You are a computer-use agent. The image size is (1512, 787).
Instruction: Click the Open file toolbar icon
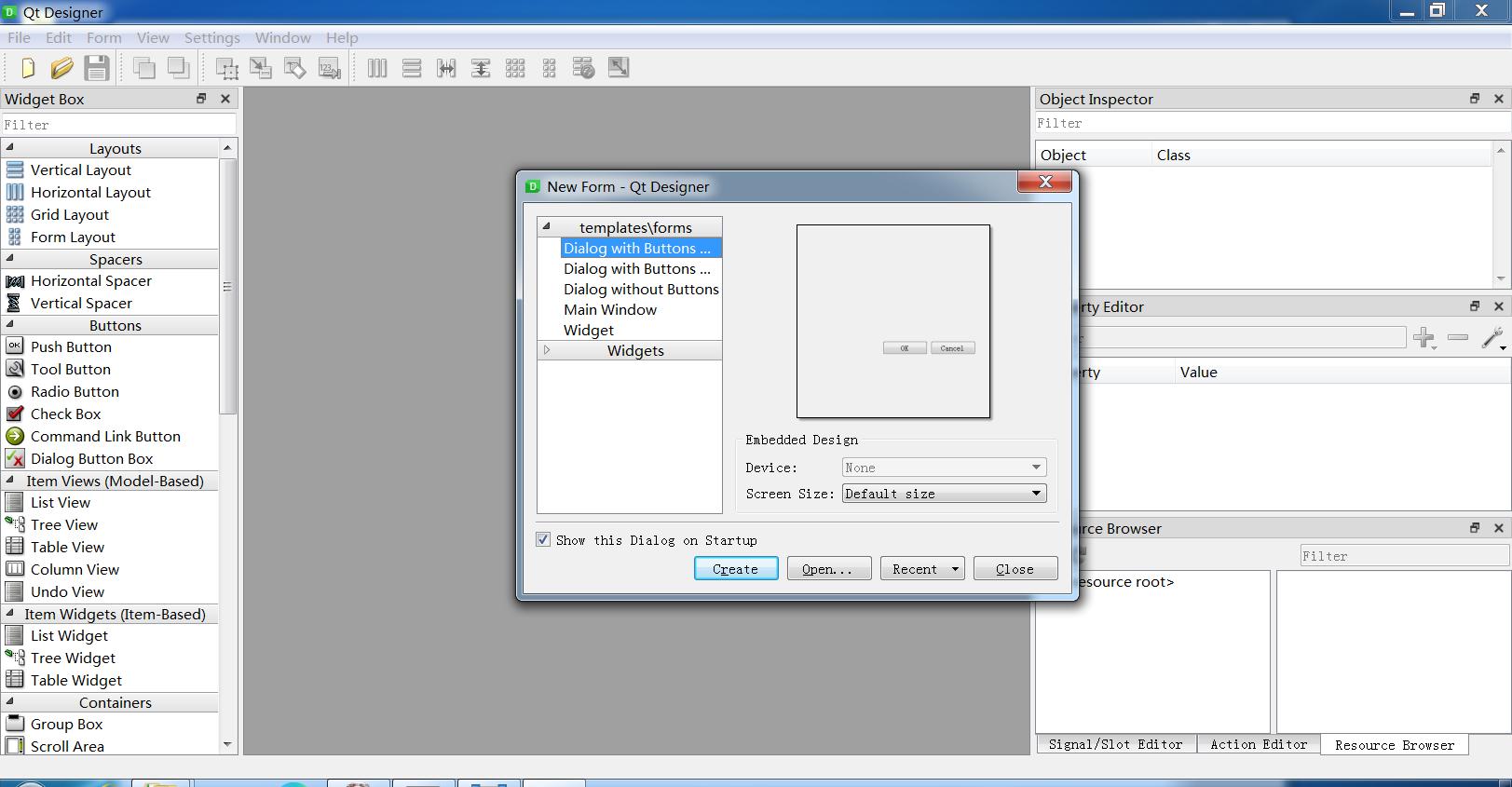click(x=61, y=68)
